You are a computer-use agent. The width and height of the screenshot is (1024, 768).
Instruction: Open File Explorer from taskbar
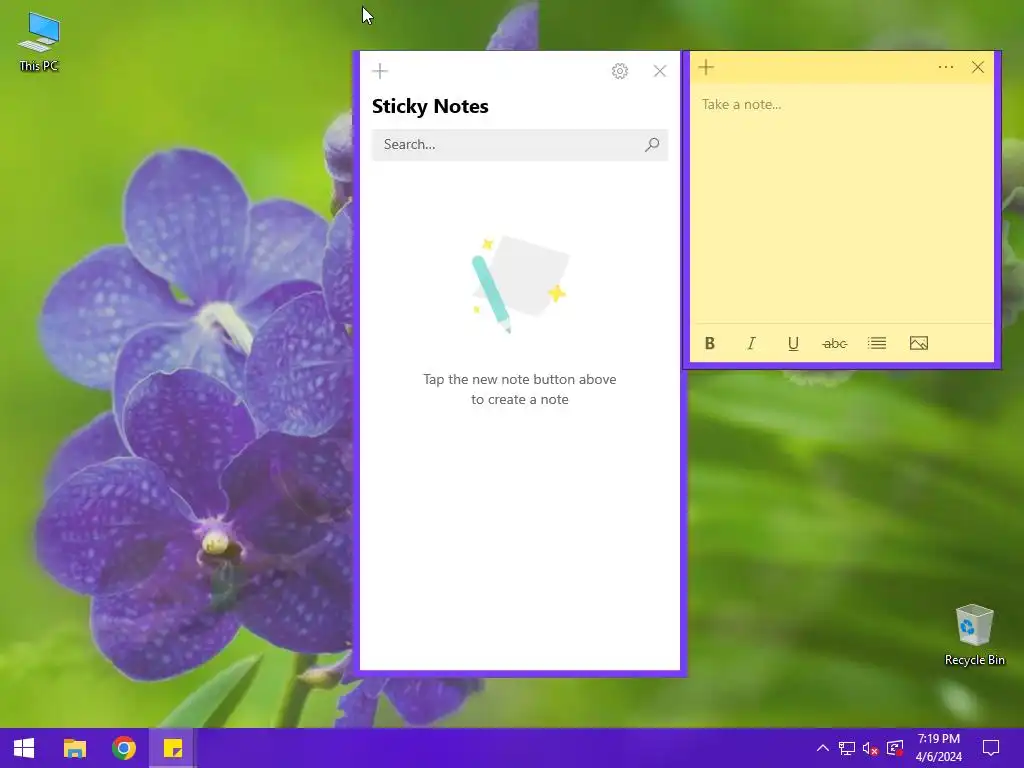click(74, 748)
